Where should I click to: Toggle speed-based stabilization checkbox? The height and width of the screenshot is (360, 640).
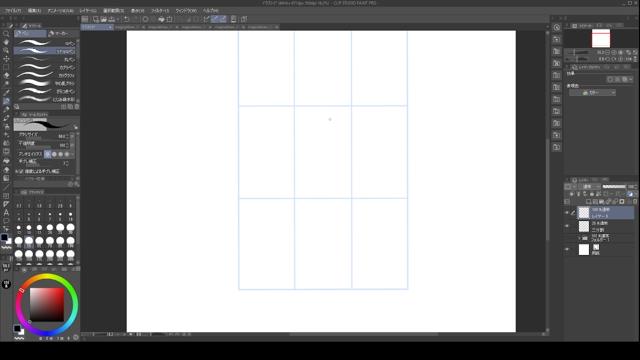[x=17, y=171]
